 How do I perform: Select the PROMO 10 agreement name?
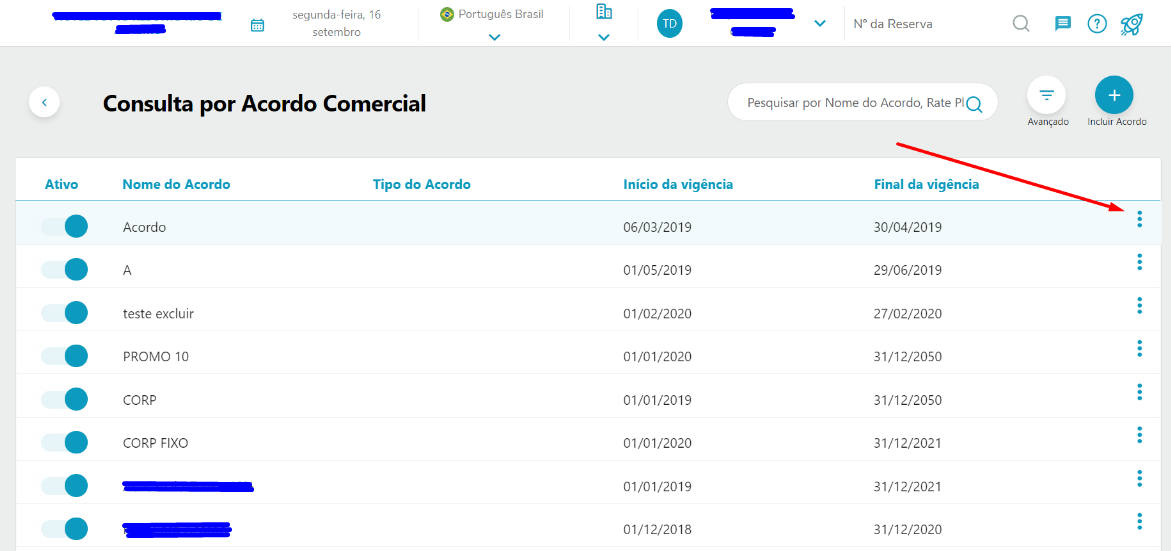click(155, 357)
